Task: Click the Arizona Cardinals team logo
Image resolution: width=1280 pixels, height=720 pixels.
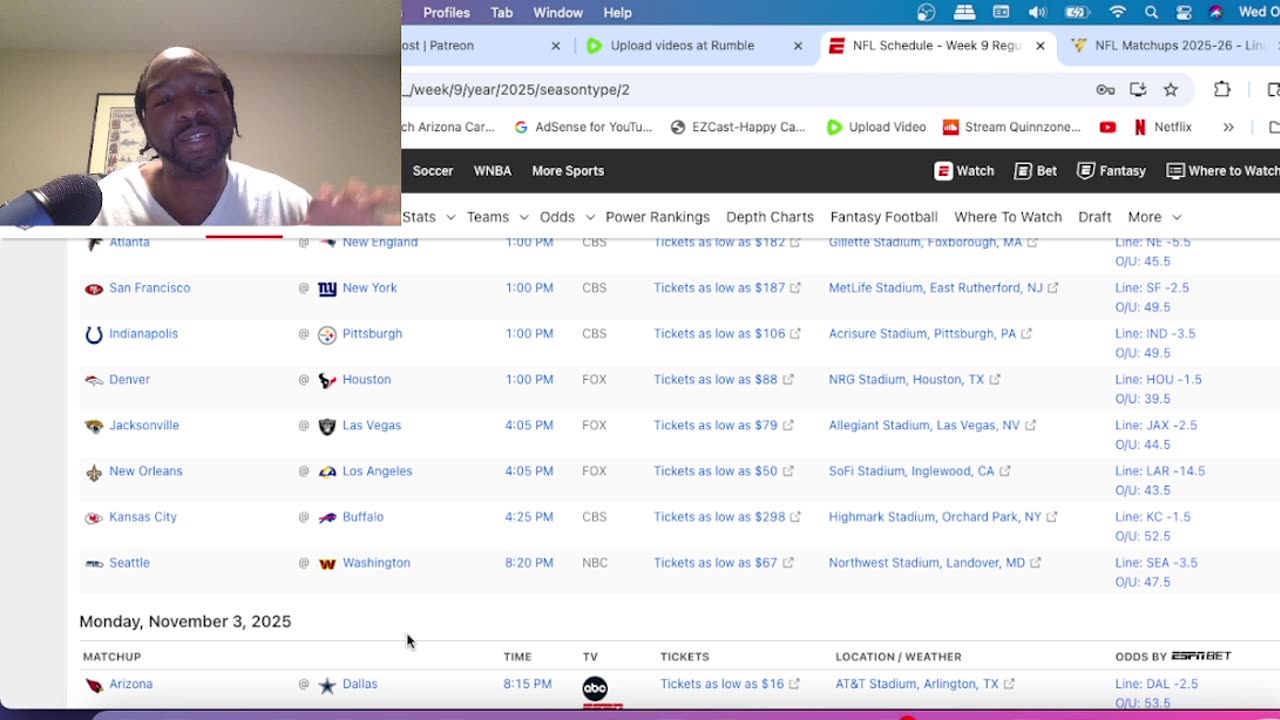Action: point(93,685)
